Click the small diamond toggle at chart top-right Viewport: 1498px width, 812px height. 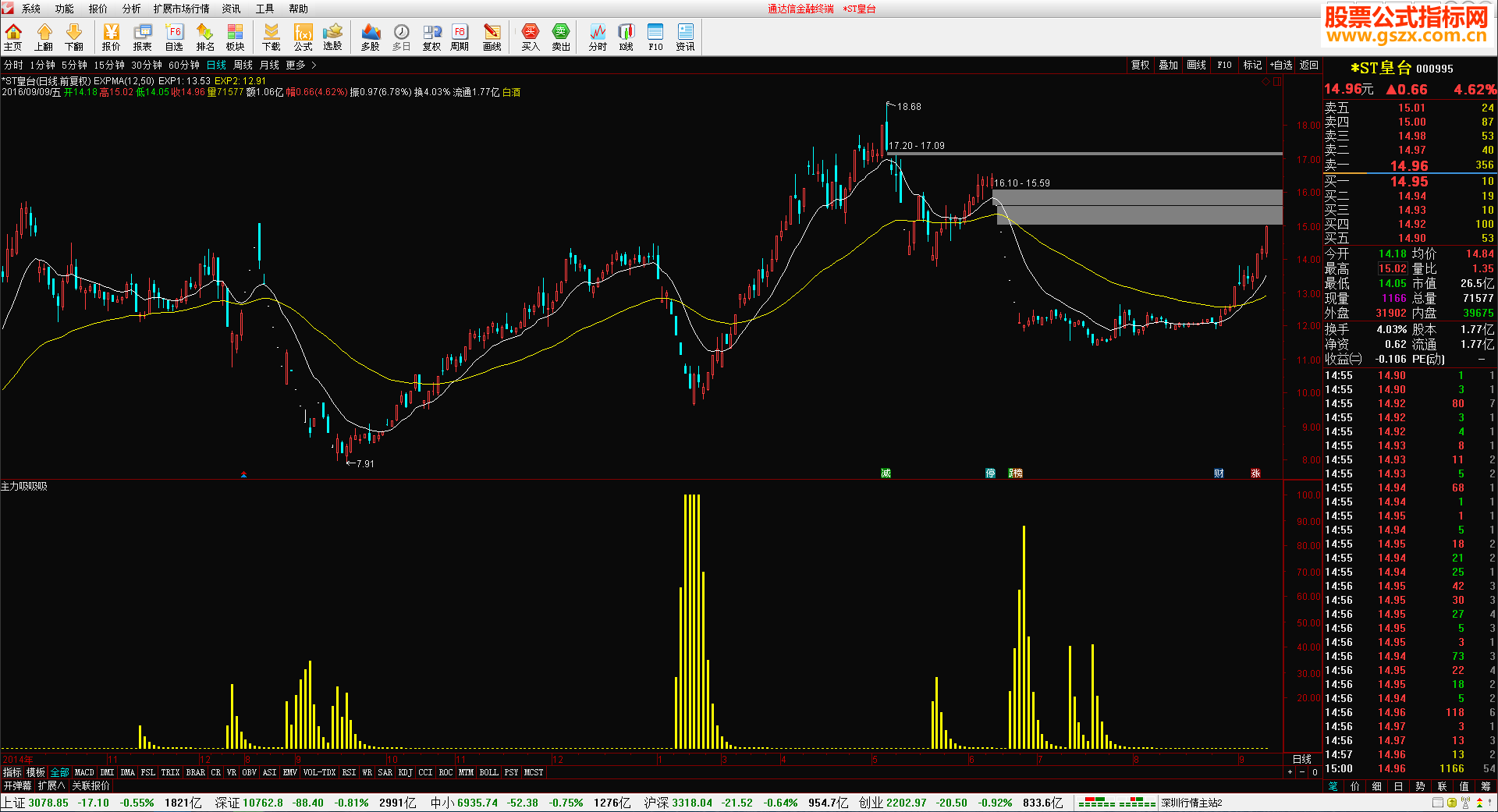(1265, 81)
